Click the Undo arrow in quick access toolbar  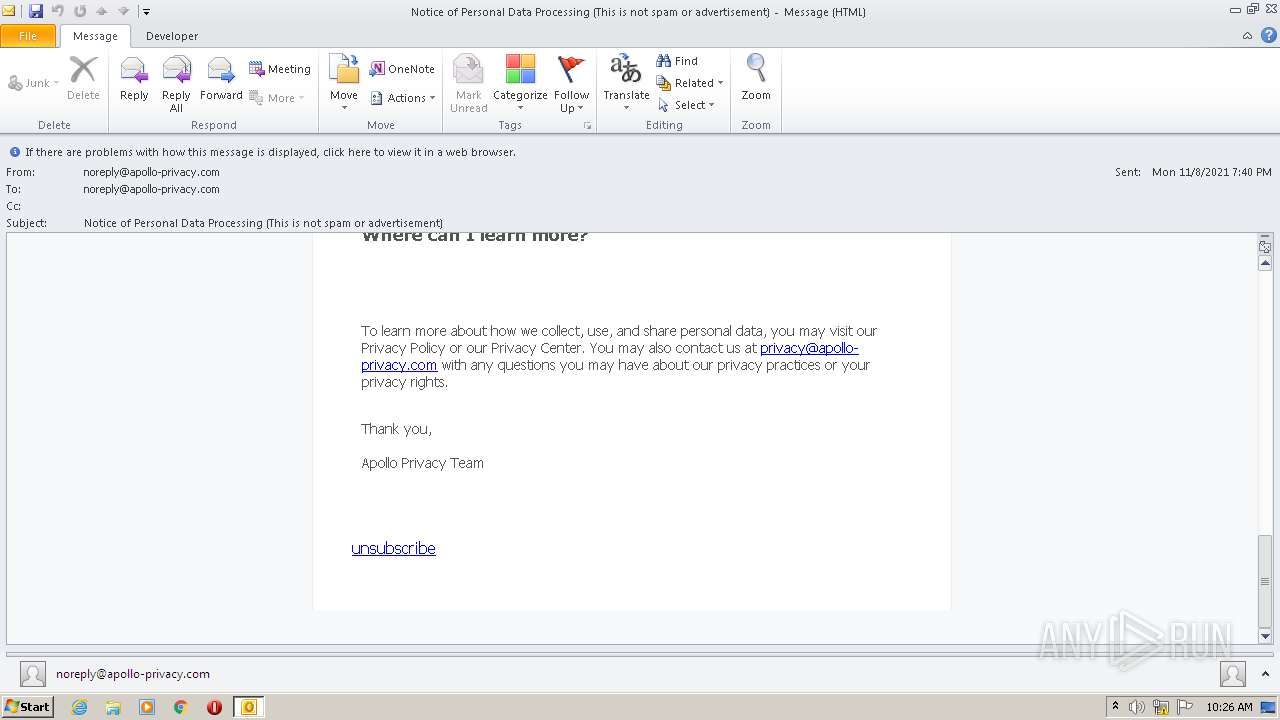coord(58,11)
